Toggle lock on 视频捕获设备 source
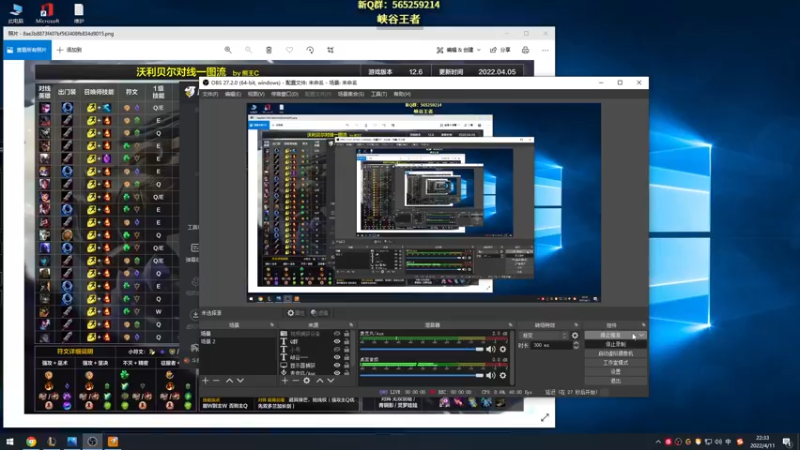Image resolution: width=800 pixels, height=450 pixels. (346, 334)
